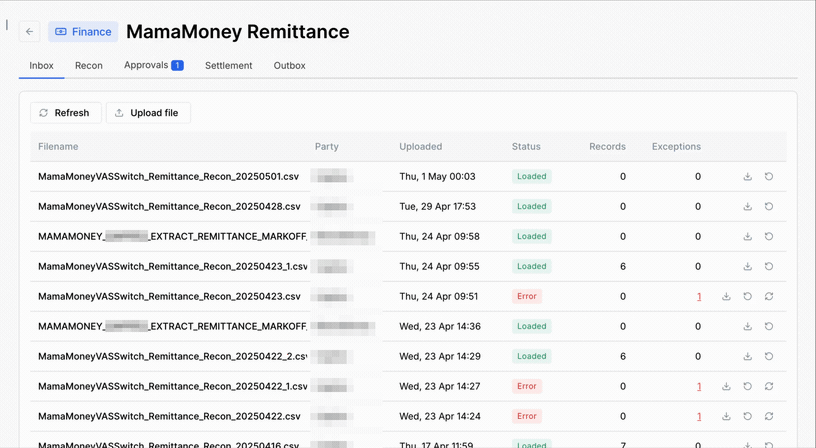This screenshot has width=816, height=448.
Task: Click the revert arrow for Remittance_Recon_20250423_1.csv
Action: [769, 266]
